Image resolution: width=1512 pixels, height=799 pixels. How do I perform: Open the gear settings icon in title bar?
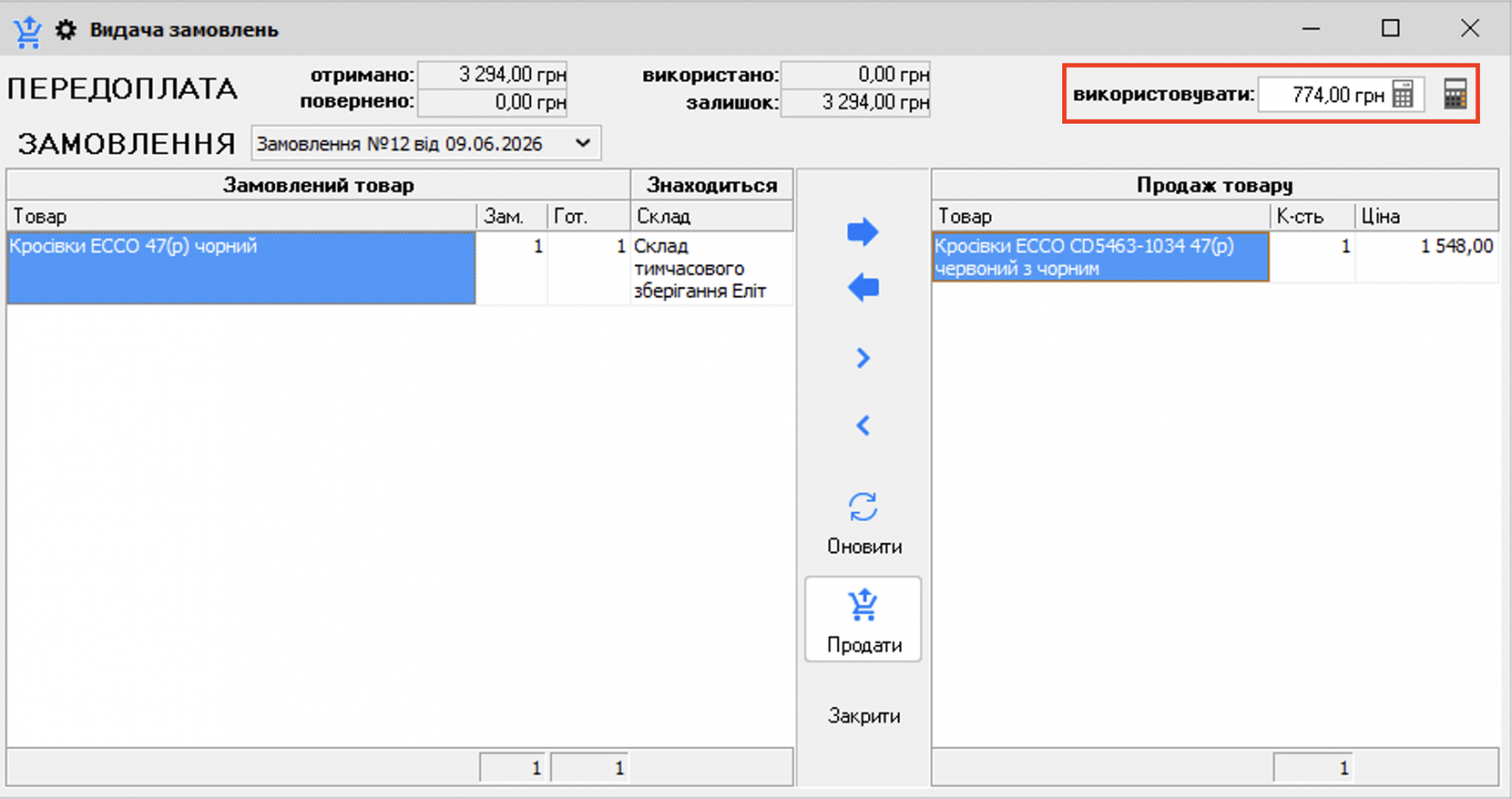point(65,29)
